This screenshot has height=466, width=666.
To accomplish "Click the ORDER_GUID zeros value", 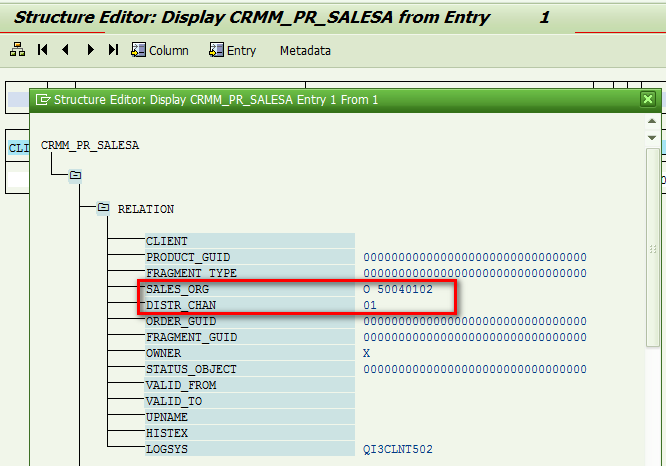I will 474,321.
